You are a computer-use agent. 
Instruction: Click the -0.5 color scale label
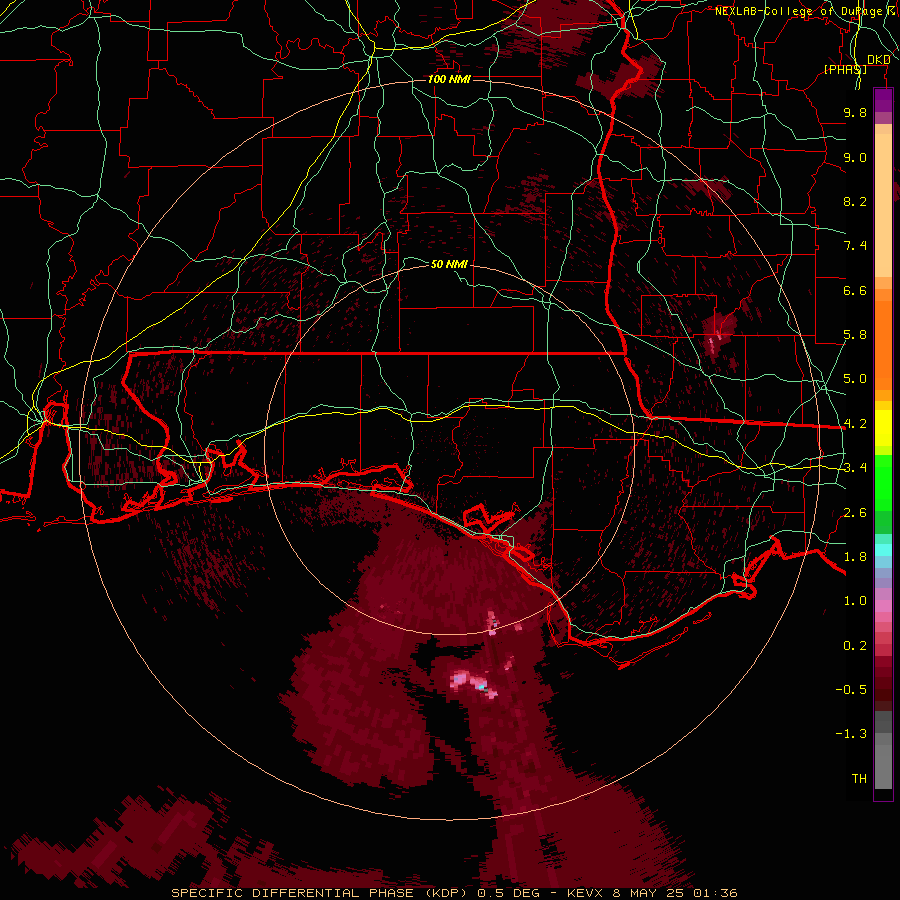pos(851,690)
